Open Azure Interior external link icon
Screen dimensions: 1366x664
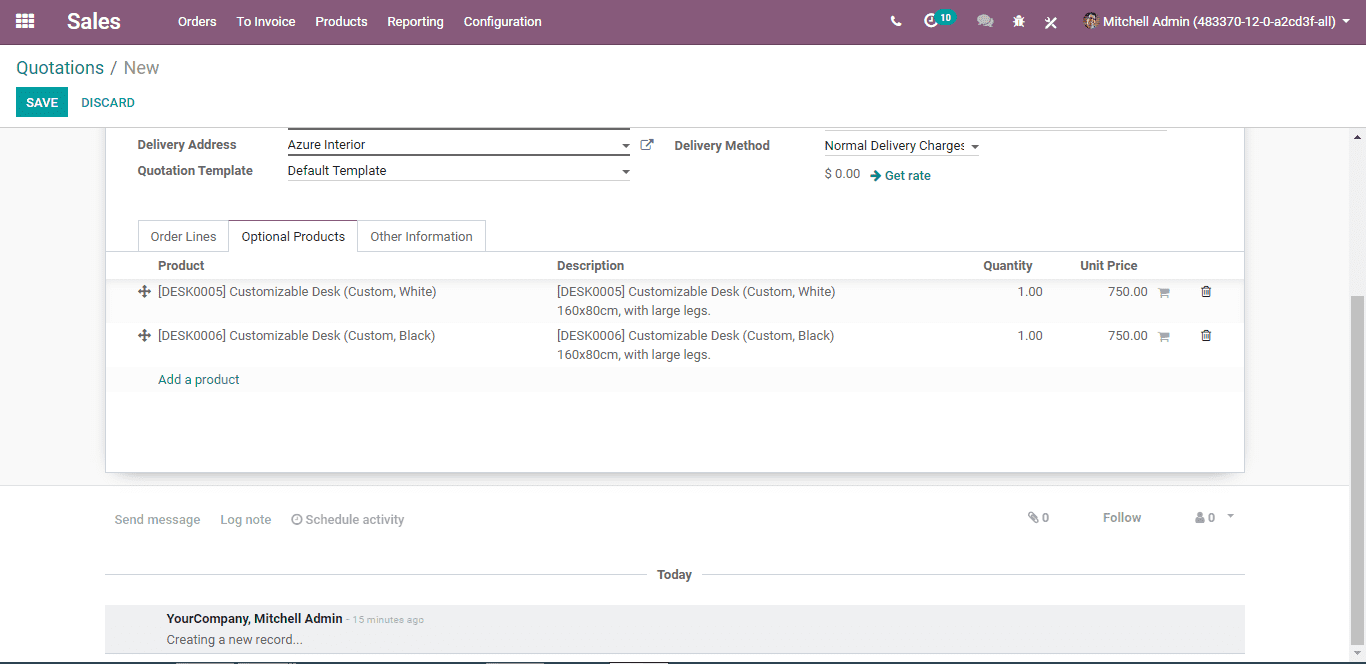click(x=647, y=145)
